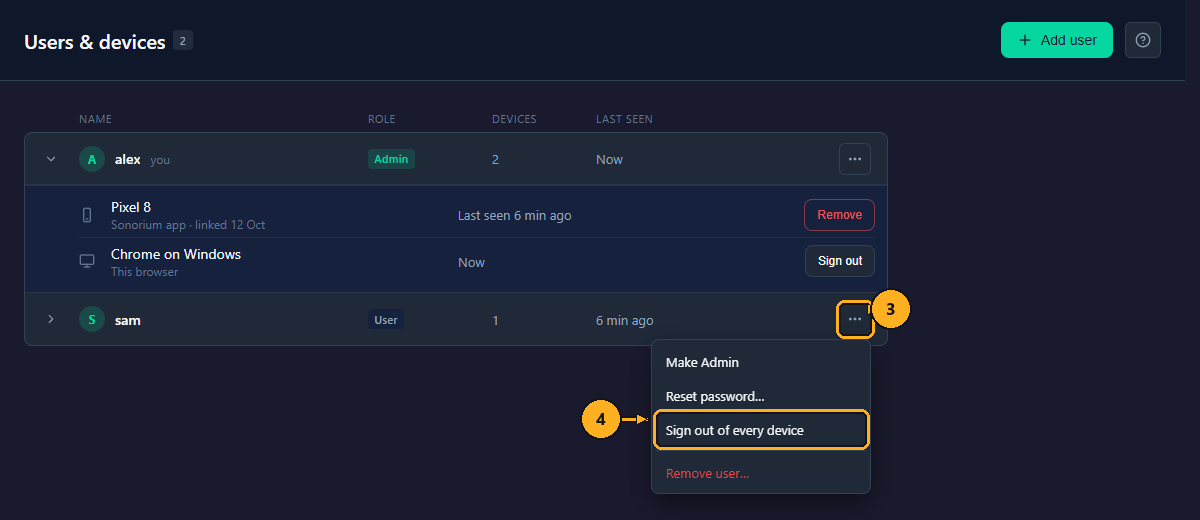Click the user count badge 2

pyautogui.click(x=183, y=40)
